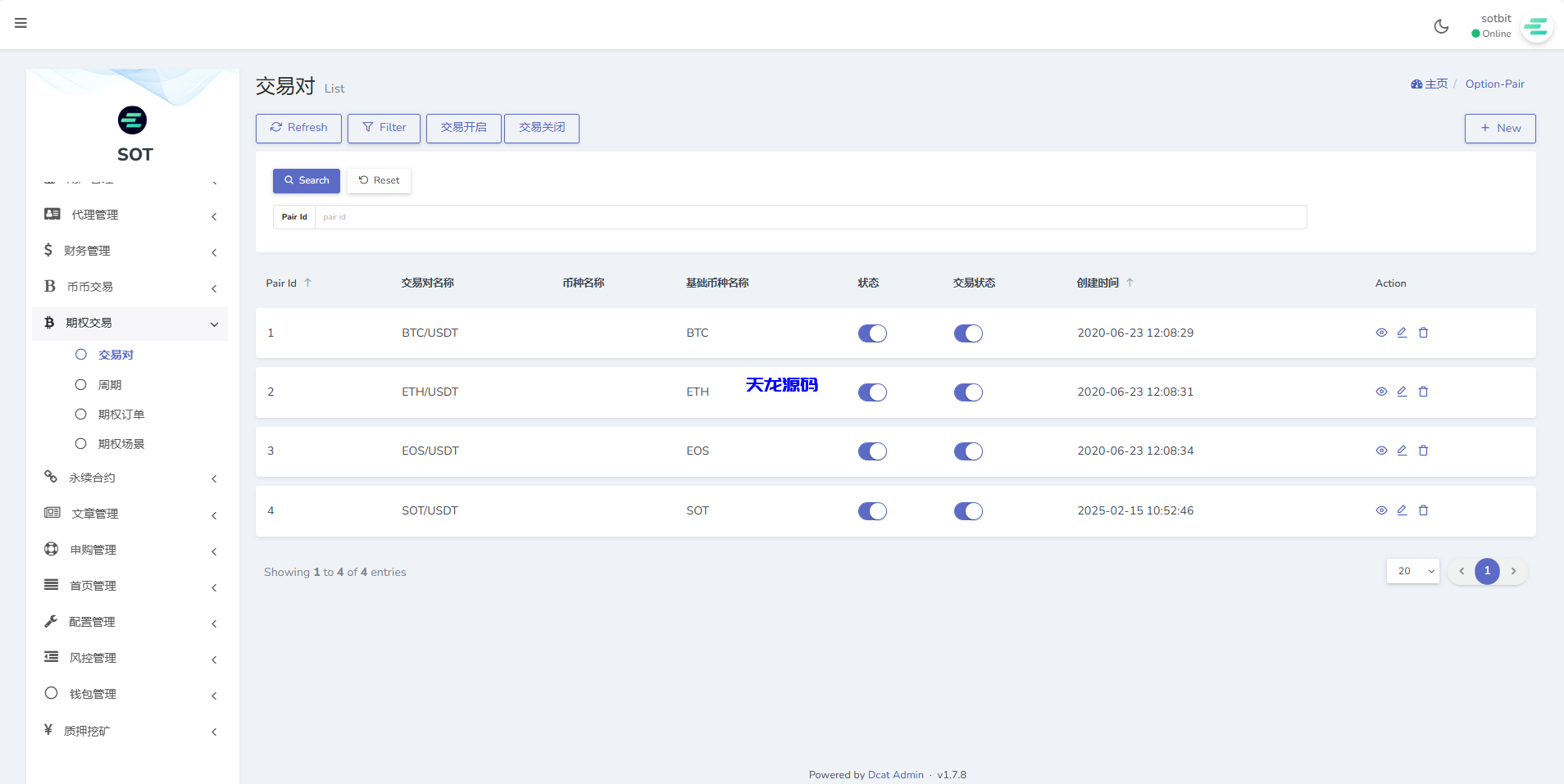Click the 代理管理 card icon
The image size is (1564, 784).
click(52, 214)
